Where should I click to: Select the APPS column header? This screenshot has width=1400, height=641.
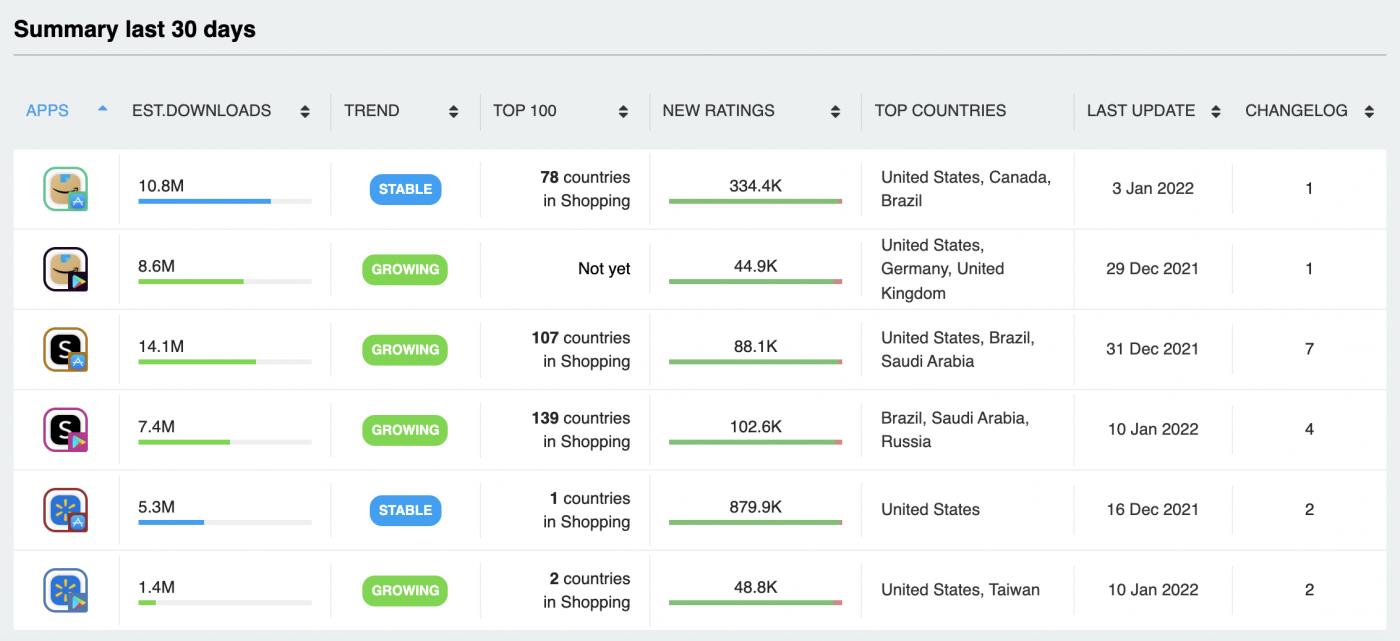(47, 111)
